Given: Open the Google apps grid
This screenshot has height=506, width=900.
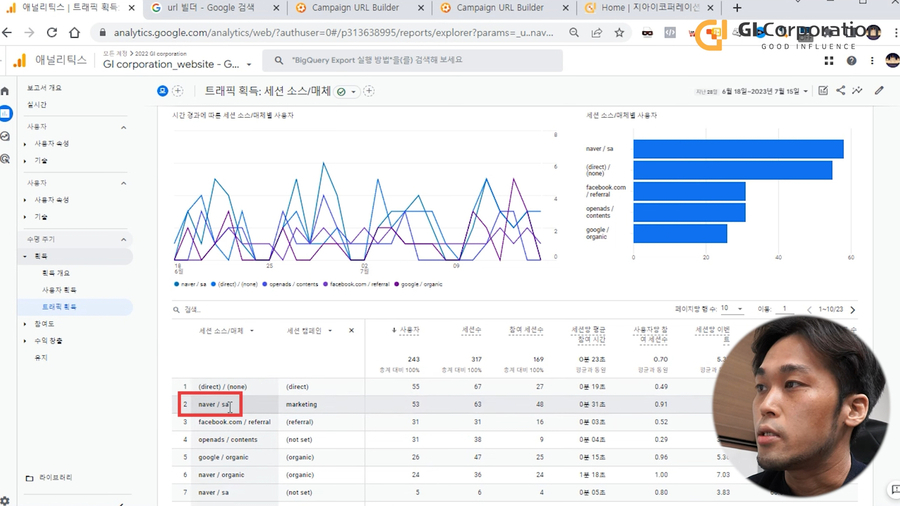Looking at the screenshot, I should pos(828,61).
